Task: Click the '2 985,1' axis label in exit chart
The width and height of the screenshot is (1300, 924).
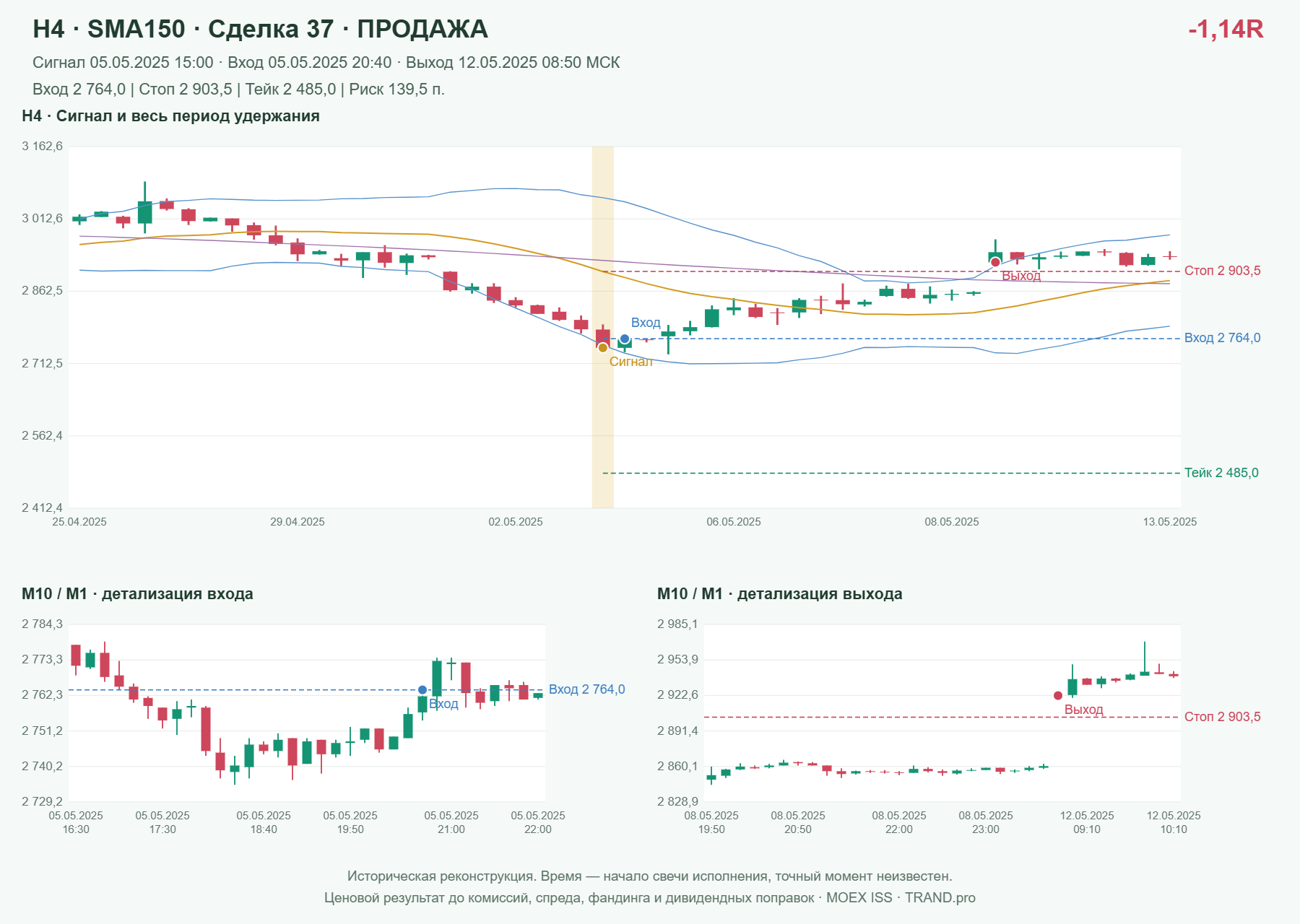Action: click(678, 624)
